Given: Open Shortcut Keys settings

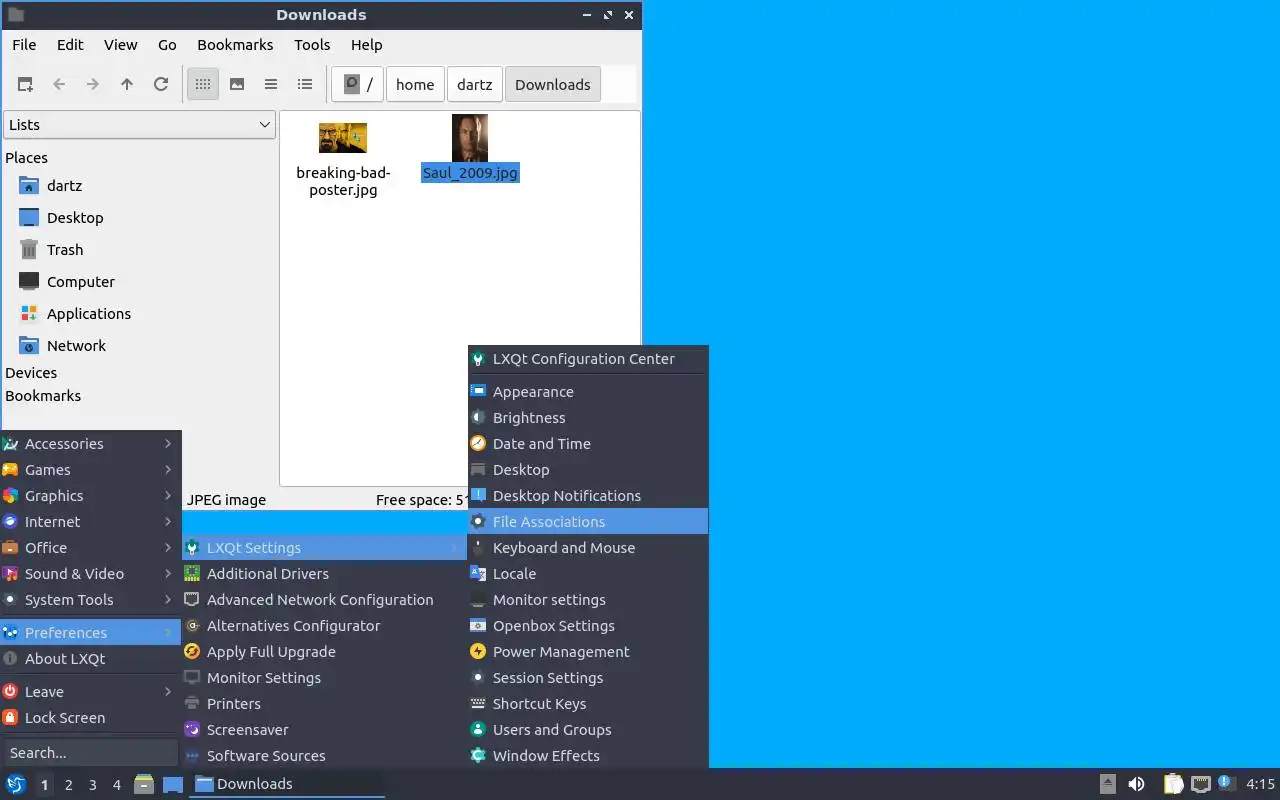Looking at the screenshot, I should click(588, 704).
